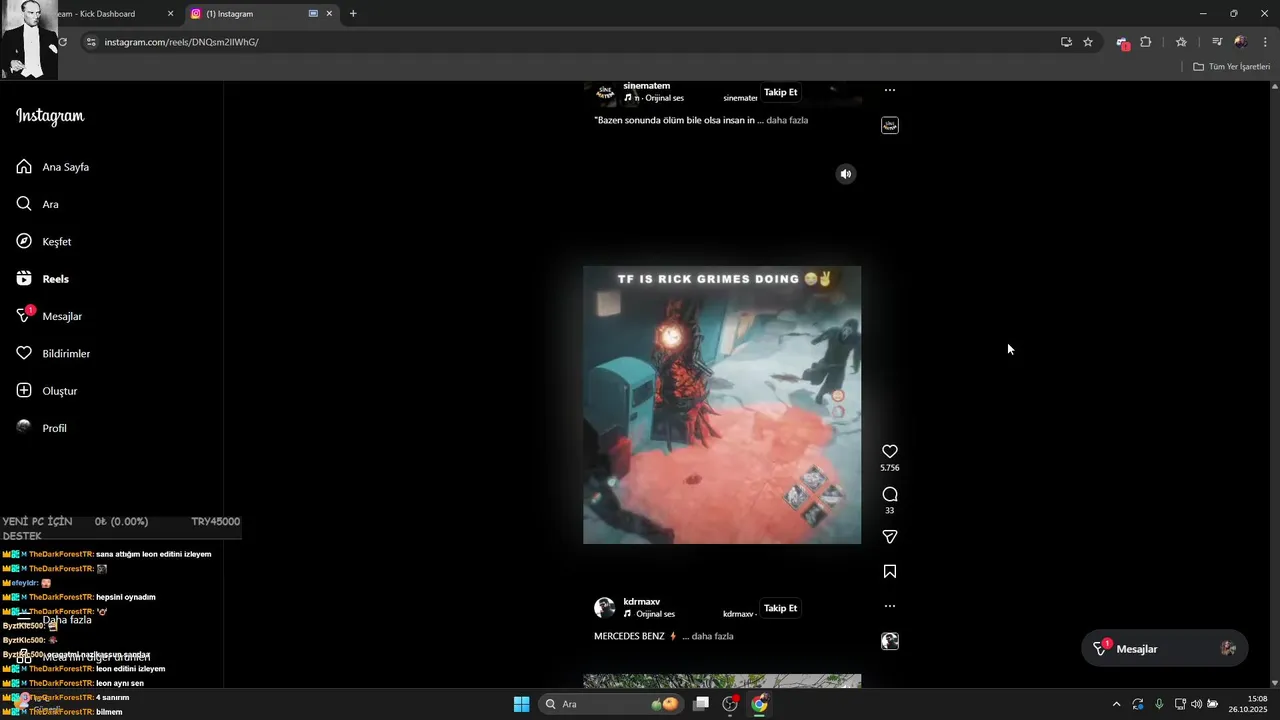Open volume icon in system tray
The height and width of the screenshot is (720, 1280).
(x=1196, y=704)
